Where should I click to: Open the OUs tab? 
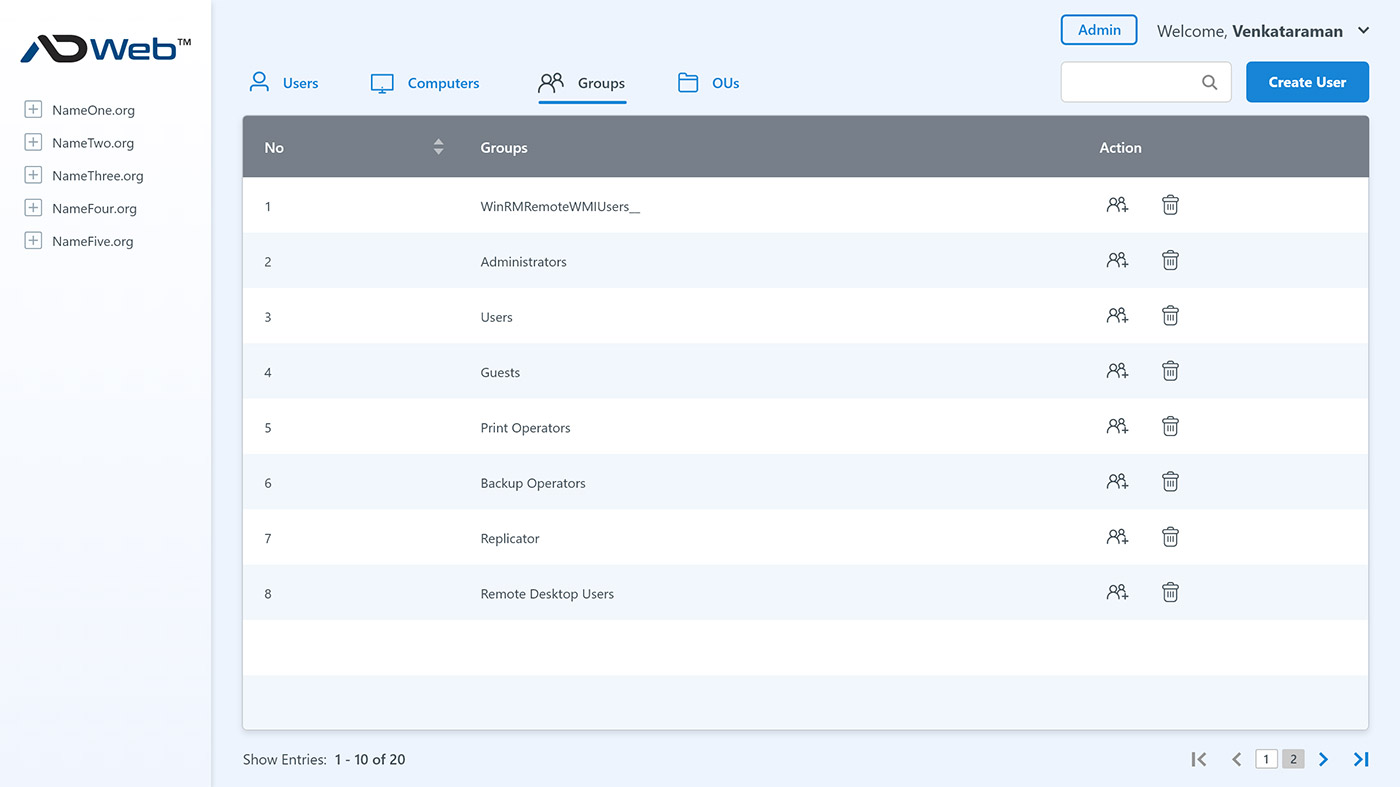tap(708, 83)
